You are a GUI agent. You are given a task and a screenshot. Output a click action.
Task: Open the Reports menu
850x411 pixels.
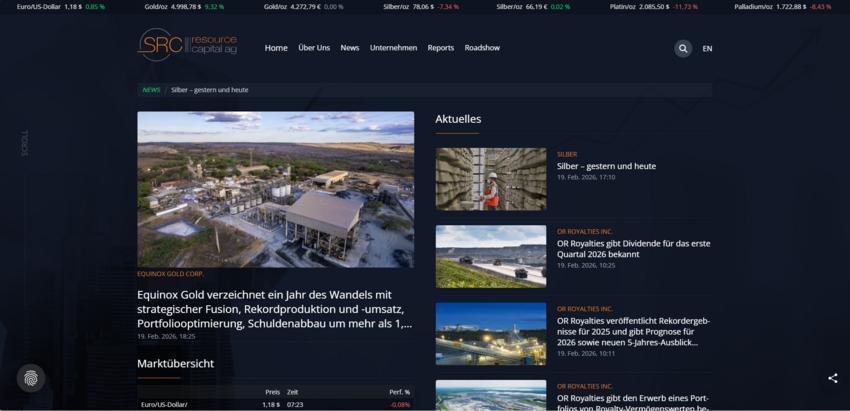pos(441,48)
